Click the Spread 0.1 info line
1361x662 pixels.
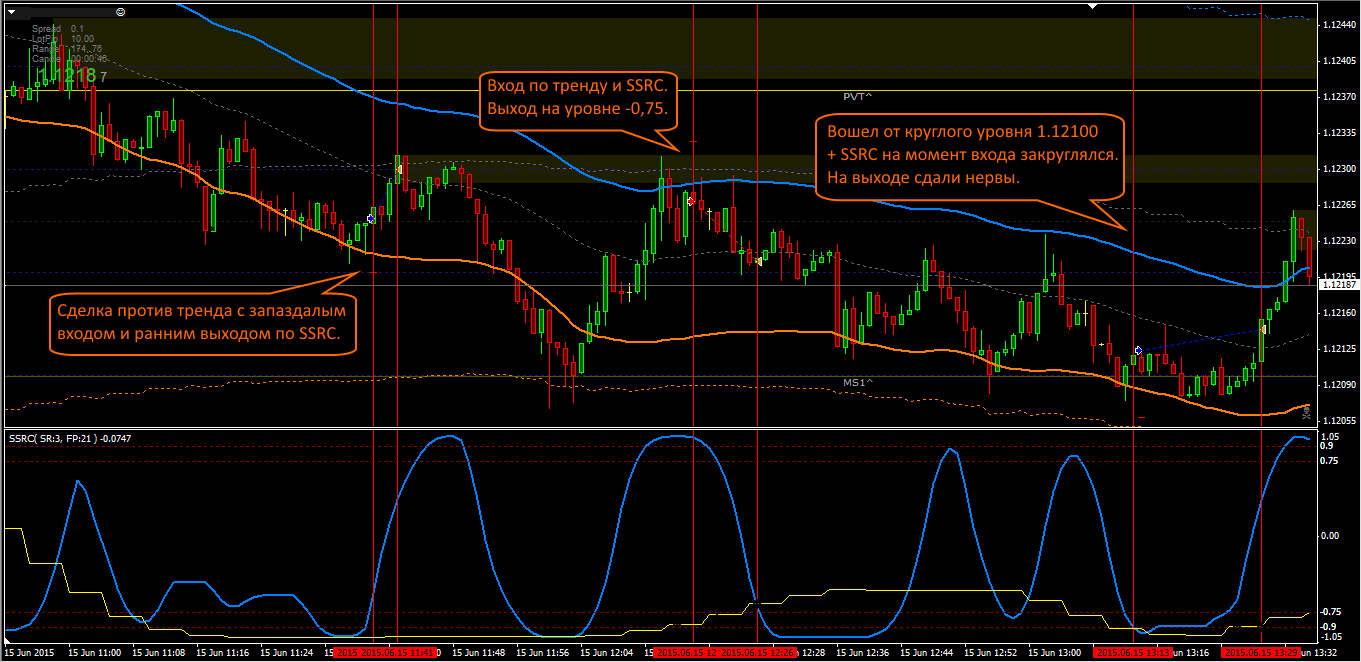pos(58,28)
